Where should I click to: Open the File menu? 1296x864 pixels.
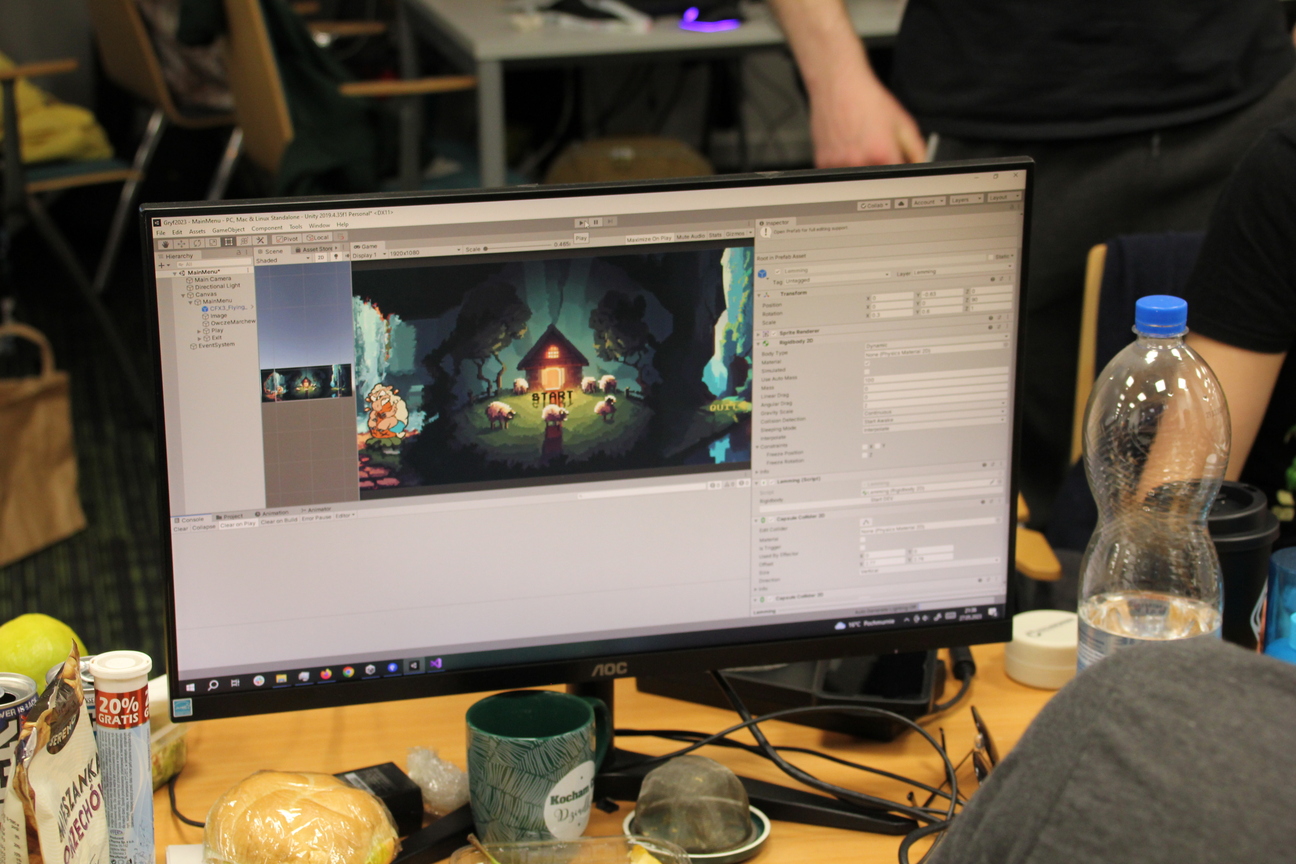[x=161, y=232]
